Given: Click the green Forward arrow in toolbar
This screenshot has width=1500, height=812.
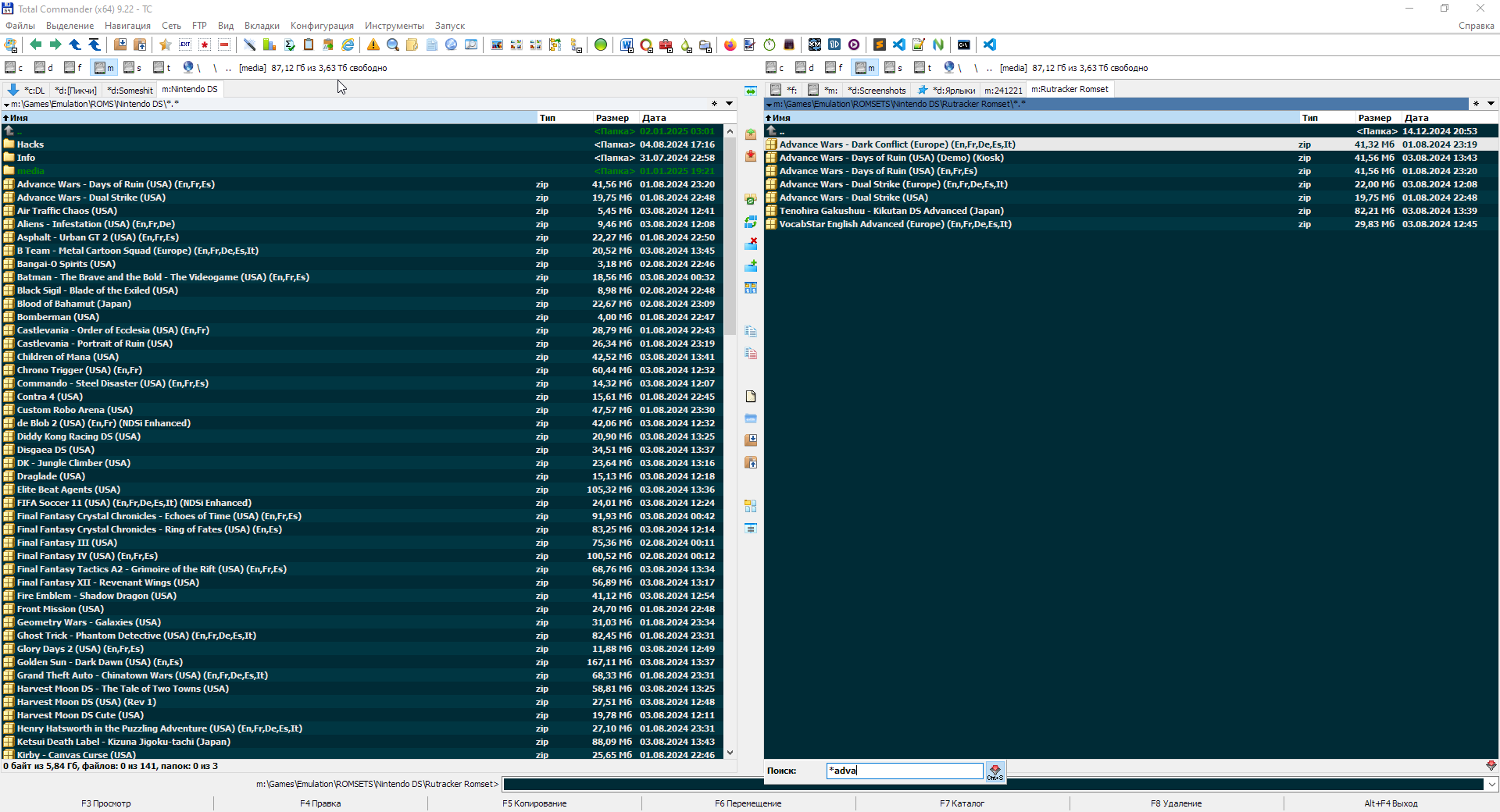Looking at the screenshot, I should tap(55, 45).
